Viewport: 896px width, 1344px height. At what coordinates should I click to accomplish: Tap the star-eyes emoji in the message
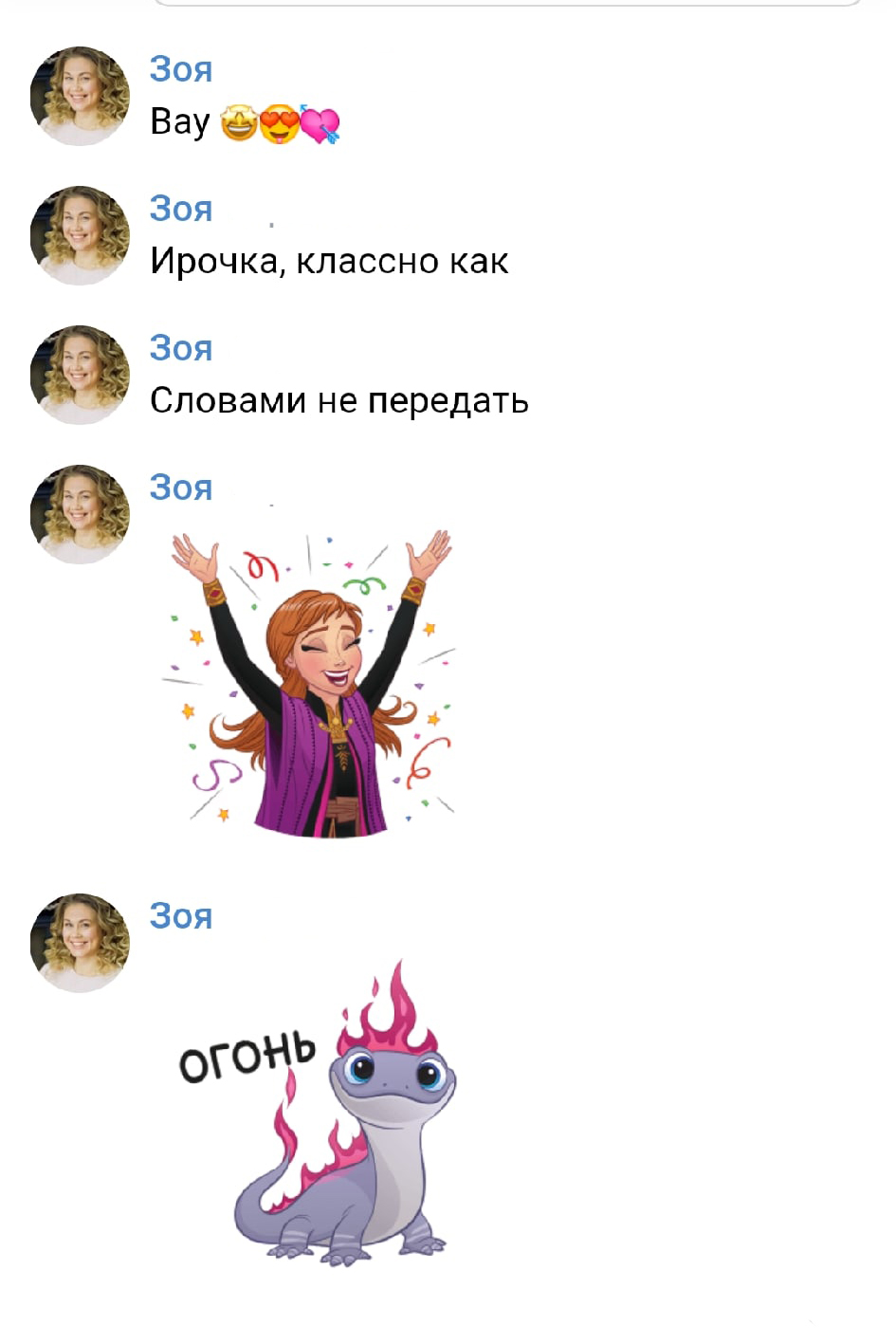[238, 124]
